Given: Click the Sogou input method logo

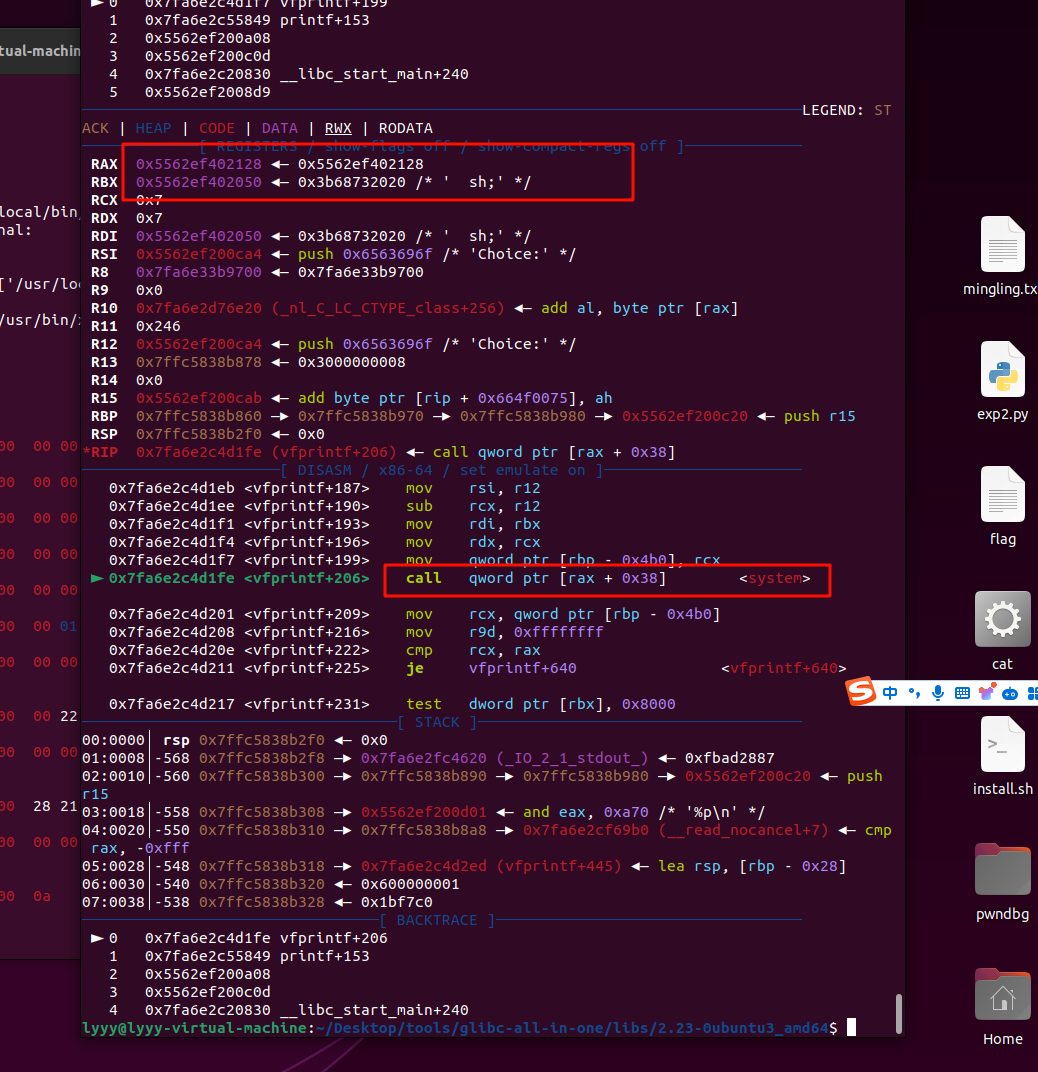Looking at the screenshot, I should coord(861,691).
